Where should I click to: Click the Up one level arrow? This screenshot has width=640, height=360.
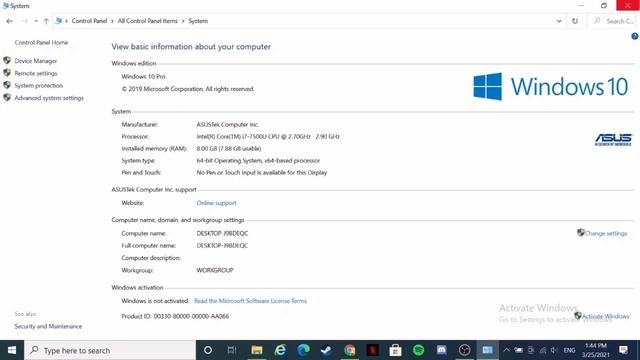click(46, 21)
